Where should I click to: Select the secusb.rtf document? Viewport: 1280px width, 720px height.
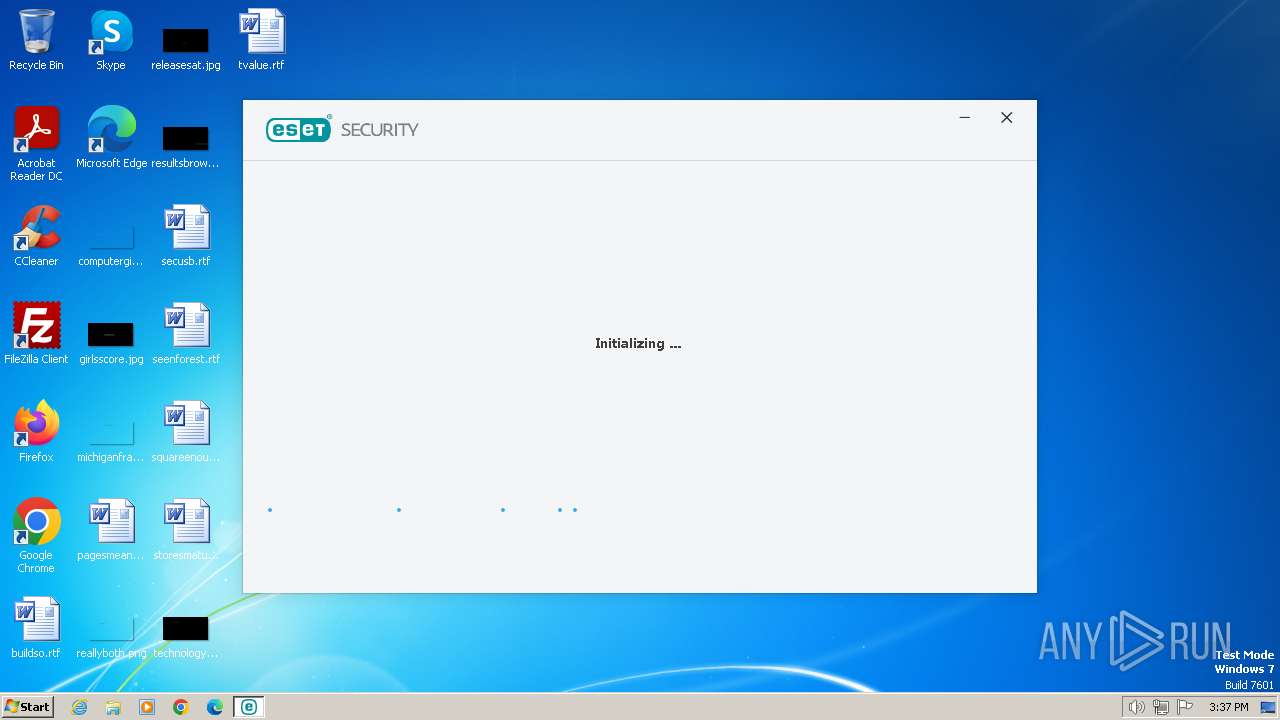click(186, 236)
